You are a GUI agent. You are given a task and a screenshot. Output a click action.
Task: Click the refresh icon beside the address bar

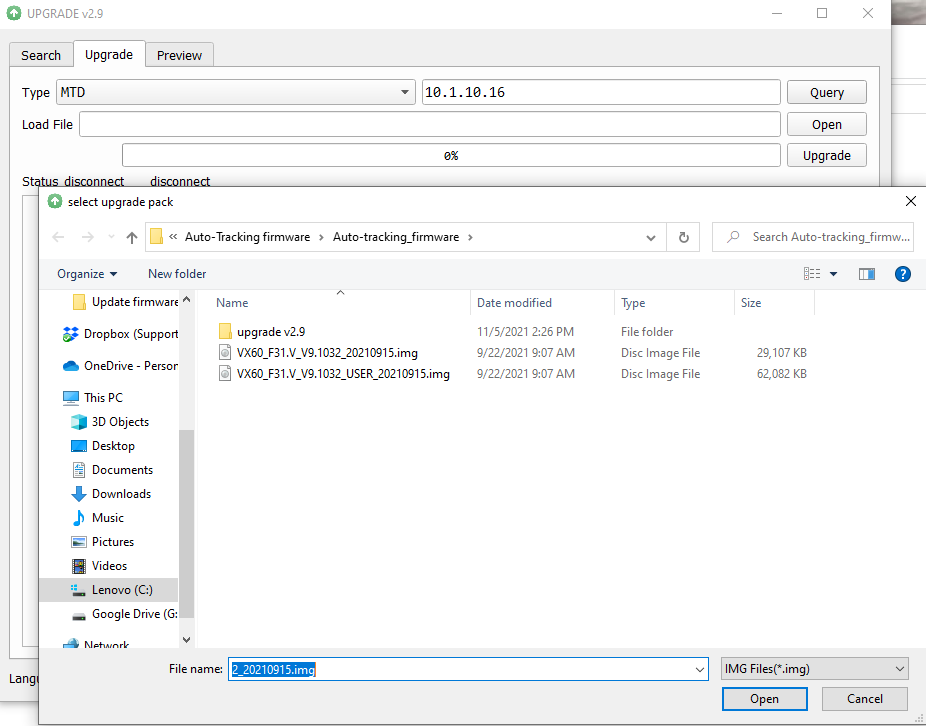point(682,237)
